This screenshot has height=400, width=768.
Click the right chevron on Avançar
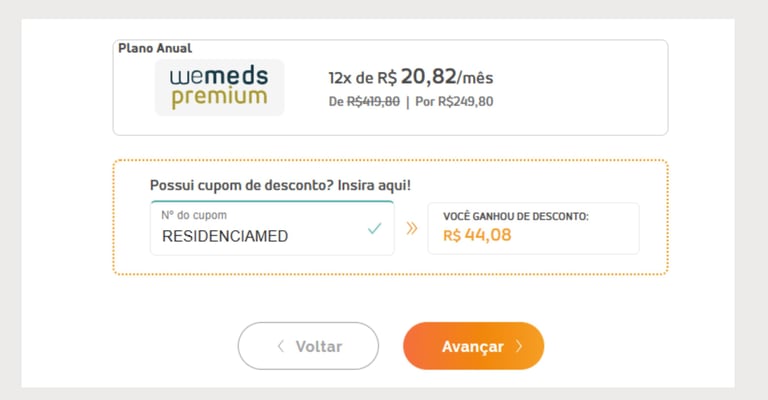click(519, 346)
